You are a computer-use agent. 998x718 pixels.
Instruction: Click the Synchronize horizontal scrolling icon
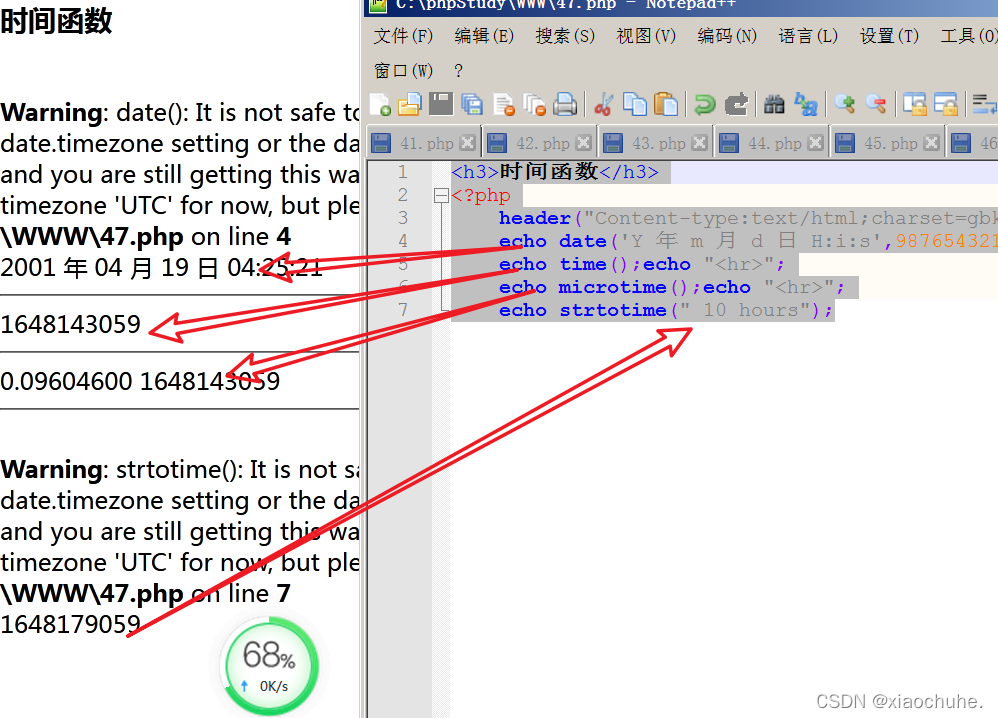click(x=946, y=104)
